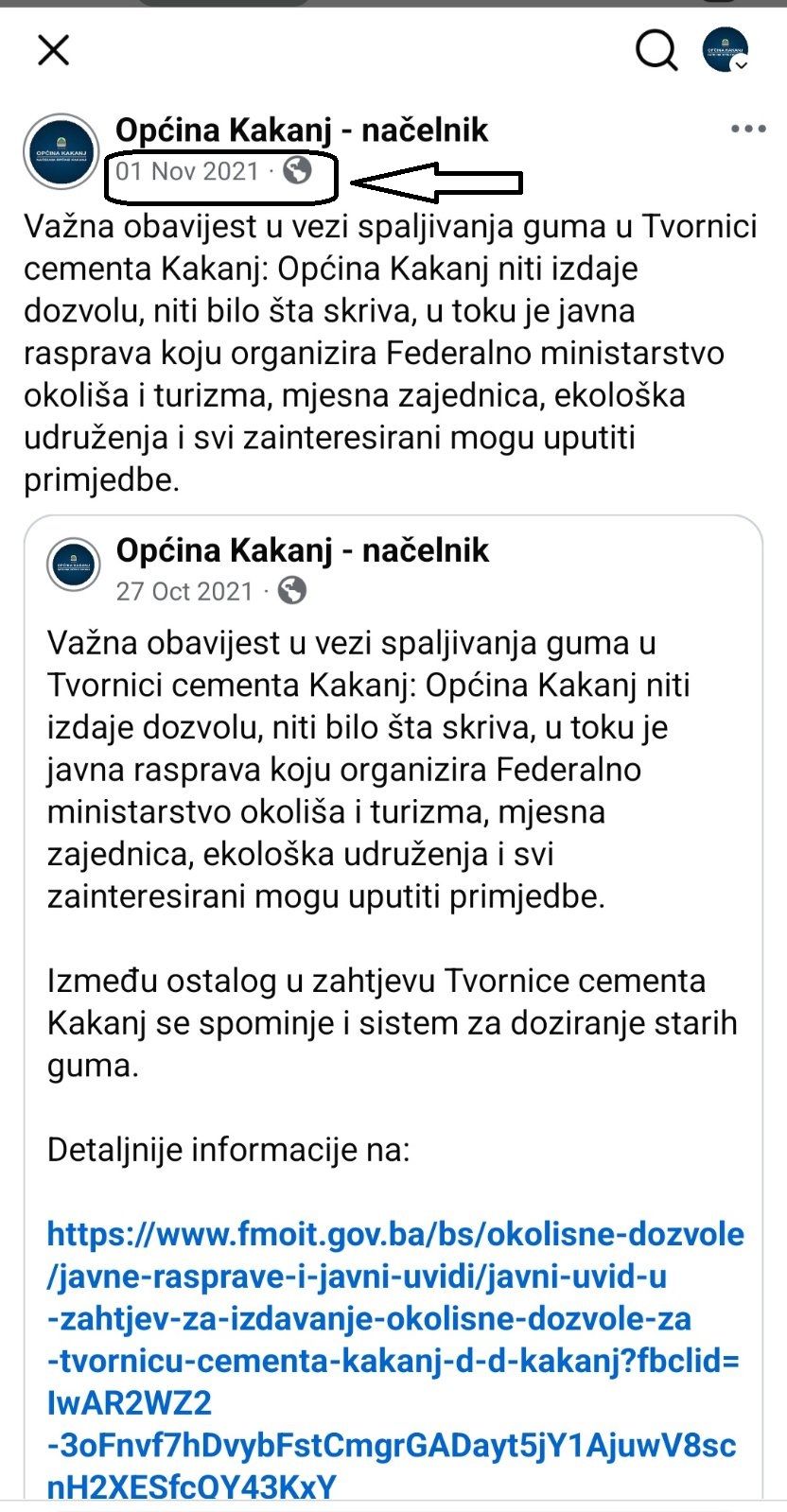The height and width of the screenshot is (1512, 787).
Task: Tap the main post caption beginning "Važna obavijest"
Action: (391, 353)
